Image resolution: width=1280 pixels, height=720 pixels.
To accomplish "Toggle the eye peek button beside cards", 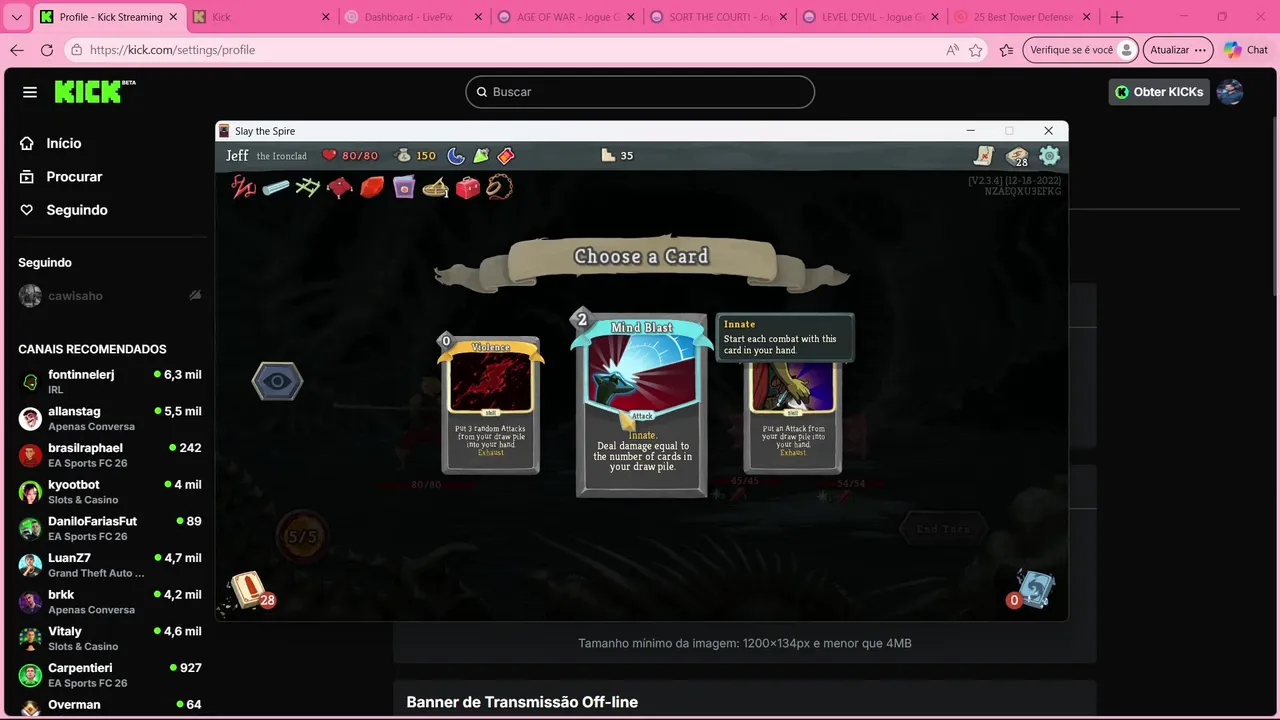I will (277, 381).
